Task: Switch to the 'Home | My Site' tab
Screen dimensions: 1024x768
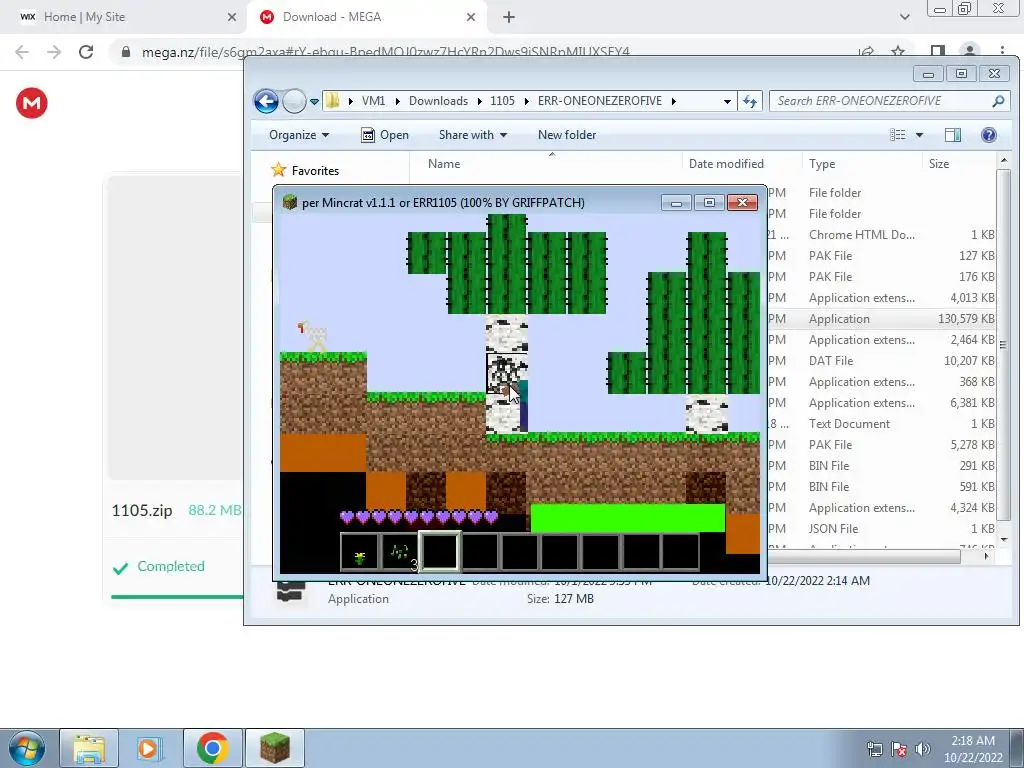Action: (x=124, y=17)
